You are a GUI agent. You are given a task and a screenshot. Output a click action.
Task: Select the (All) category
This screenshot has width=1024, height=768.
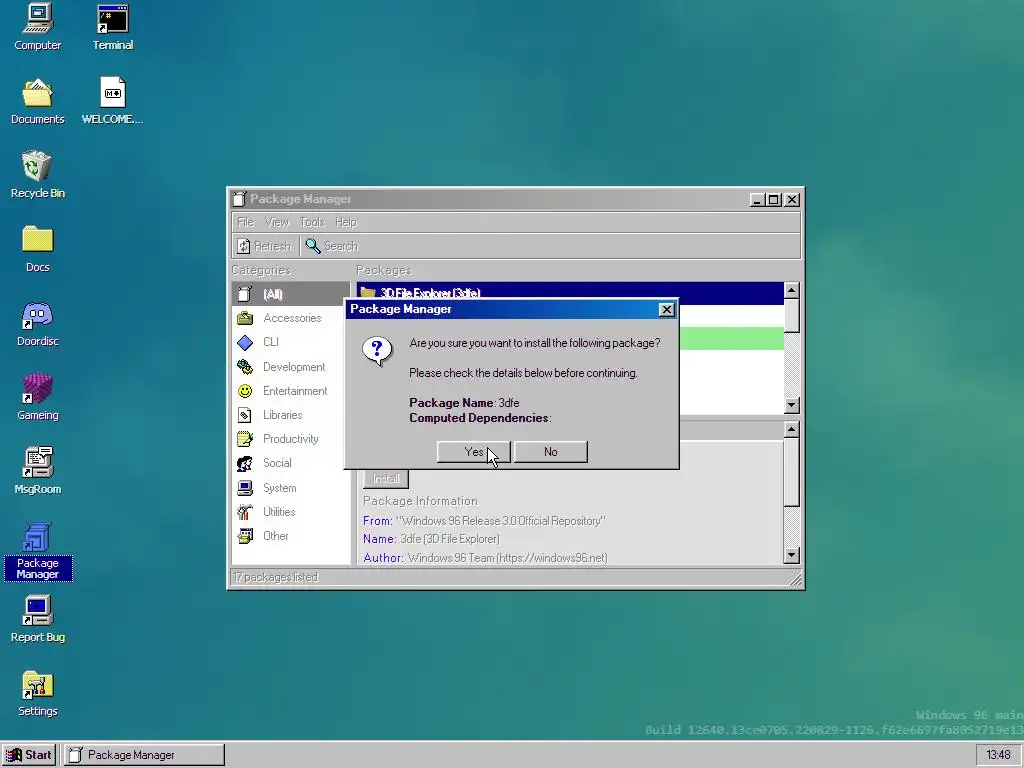pos(291,294)
